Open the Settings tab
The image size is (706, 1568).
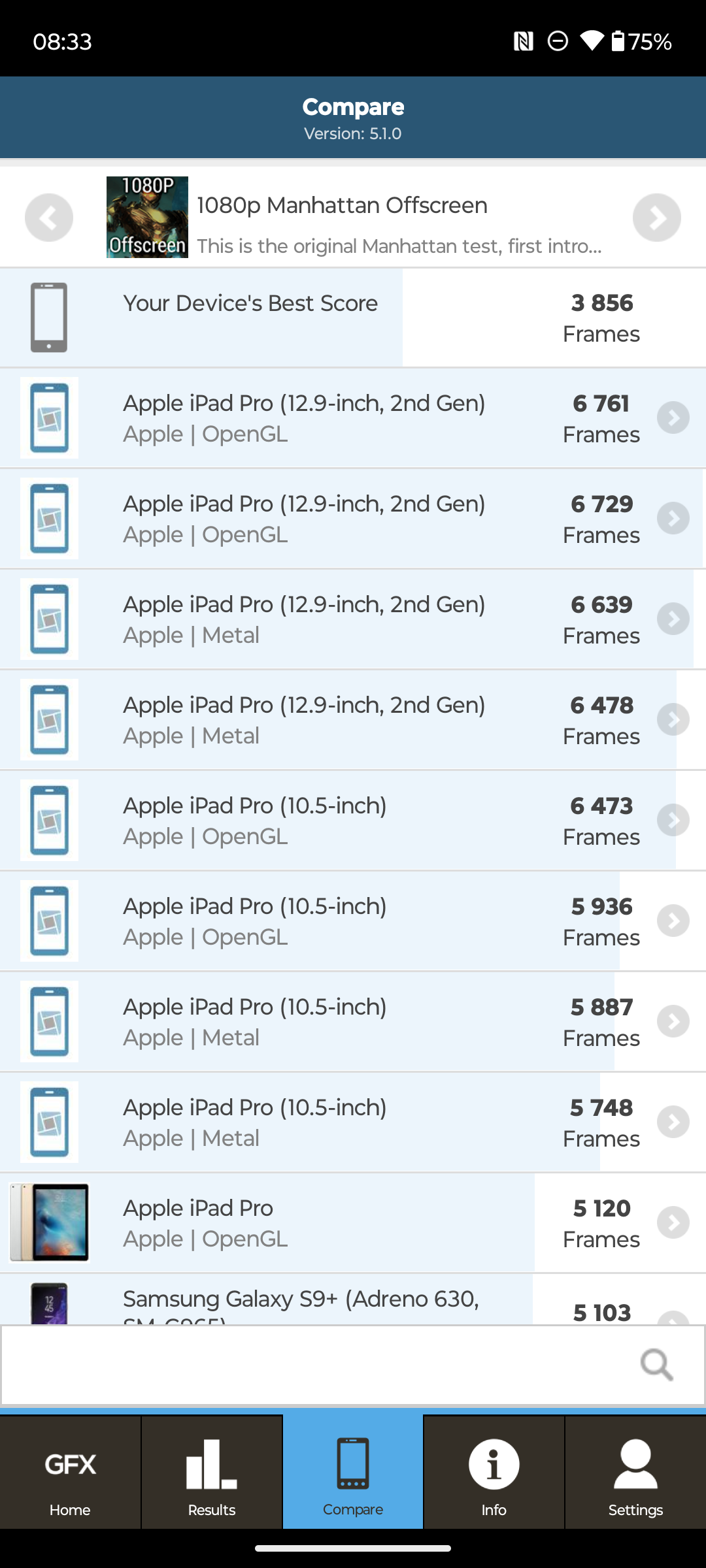(635, 1473)
